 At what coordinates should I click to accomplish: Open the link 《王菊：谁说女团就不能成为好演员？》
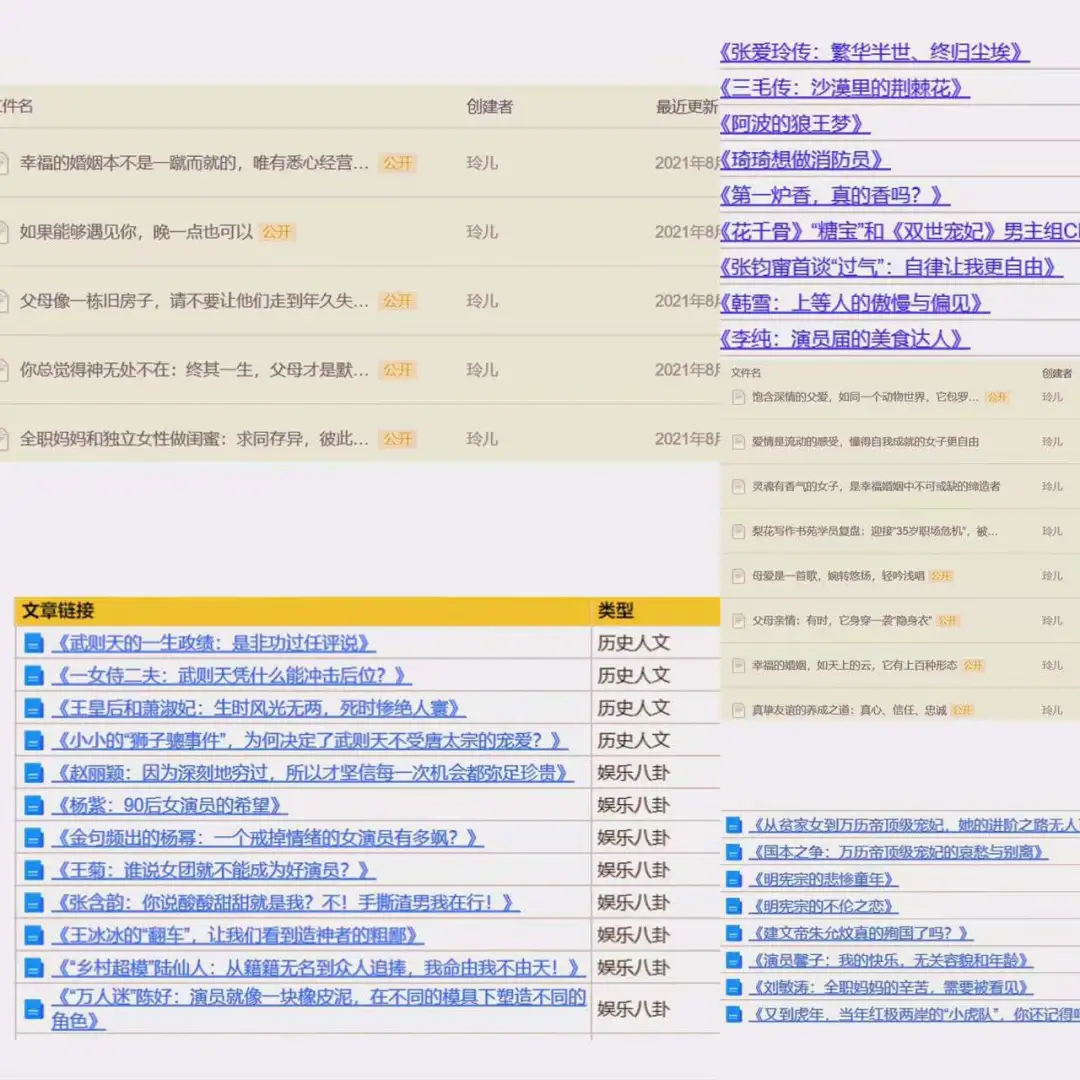214,871
